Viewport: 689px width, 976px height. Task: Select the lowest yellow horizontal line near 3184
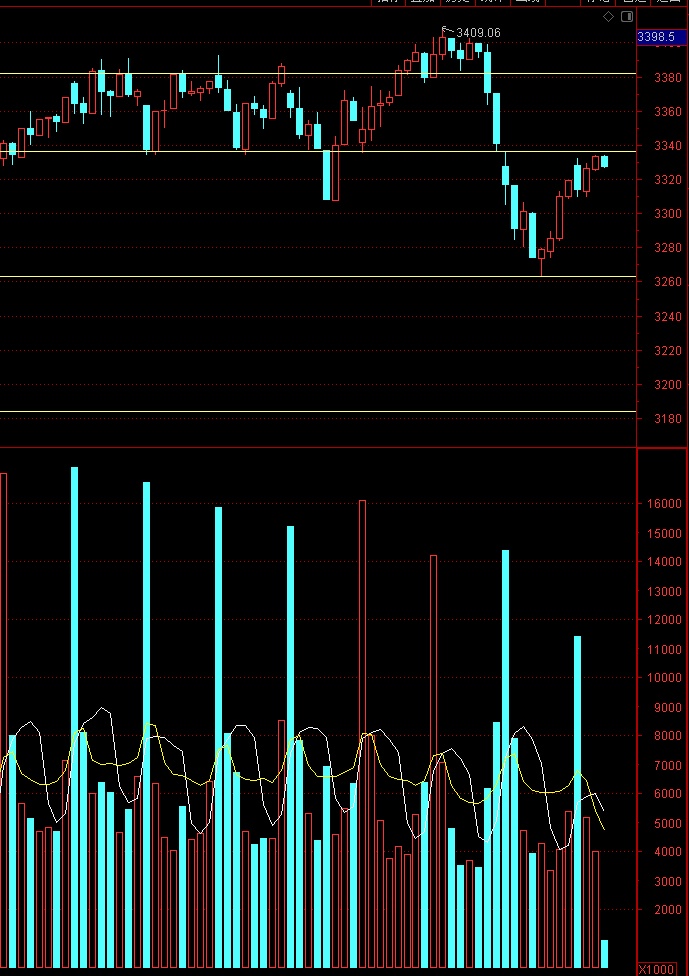pyautogui.click(x=318, y=411)
